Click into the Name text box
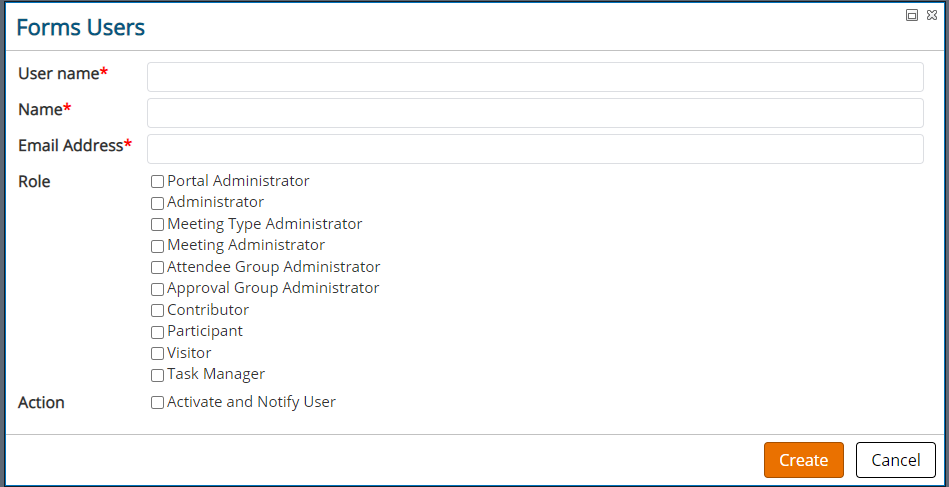Image resolution: width=949 pixels, height=487 pixels. click(x=535, y=113)
